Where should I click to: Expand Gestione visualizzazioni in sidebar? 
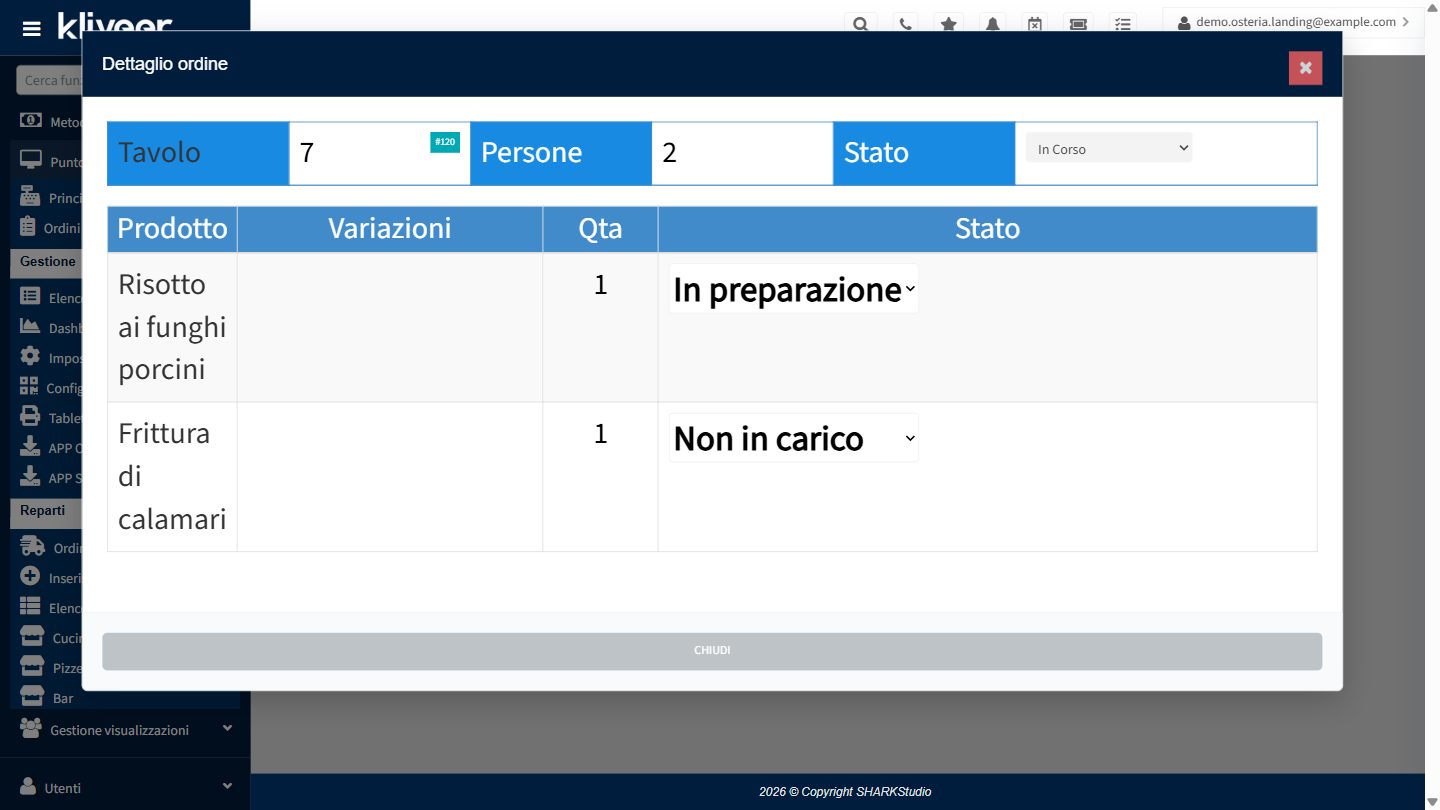tap(125, 730)
